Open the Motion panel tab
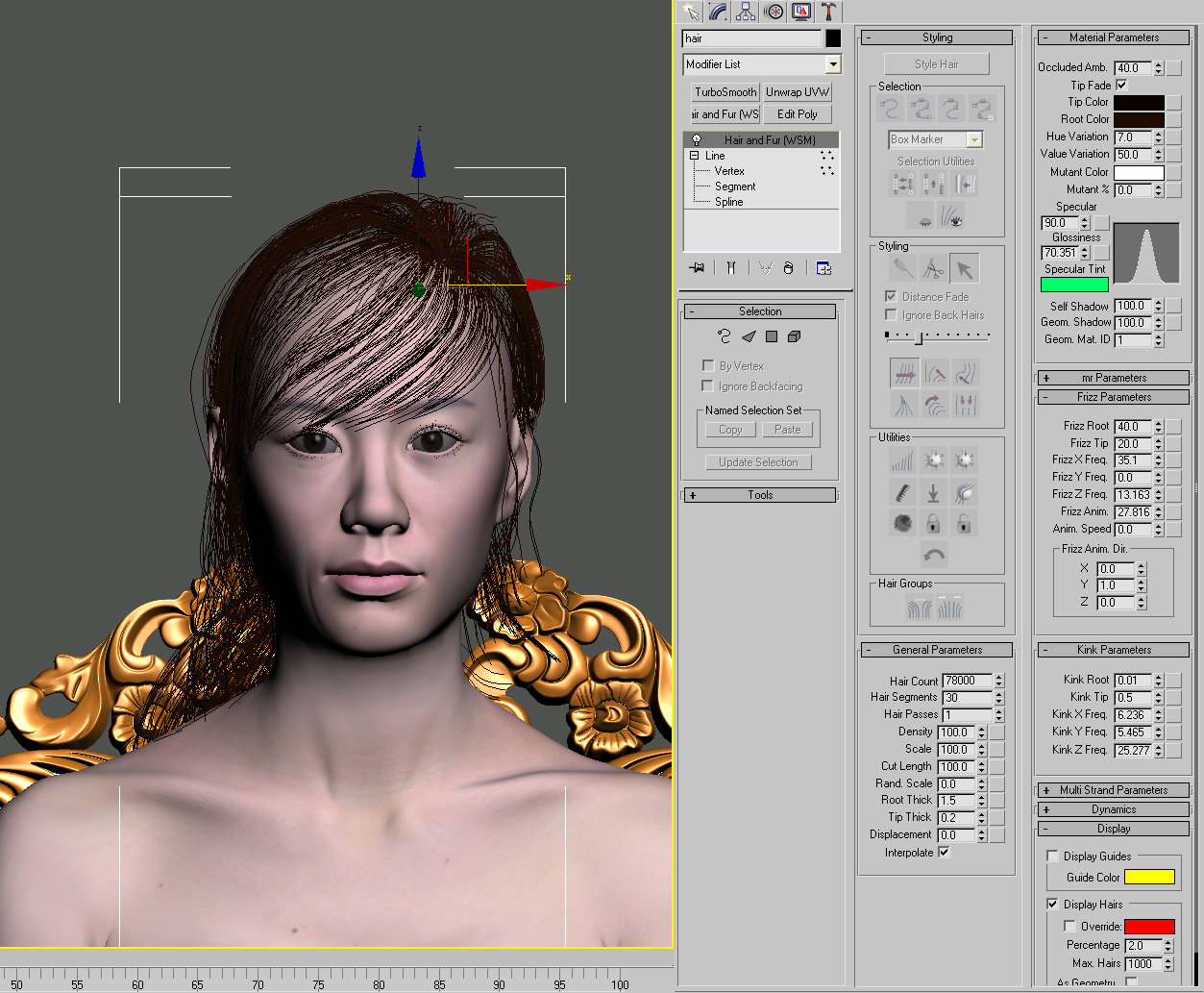Viewport: 1204px width, 993px height. coord(774,12)
